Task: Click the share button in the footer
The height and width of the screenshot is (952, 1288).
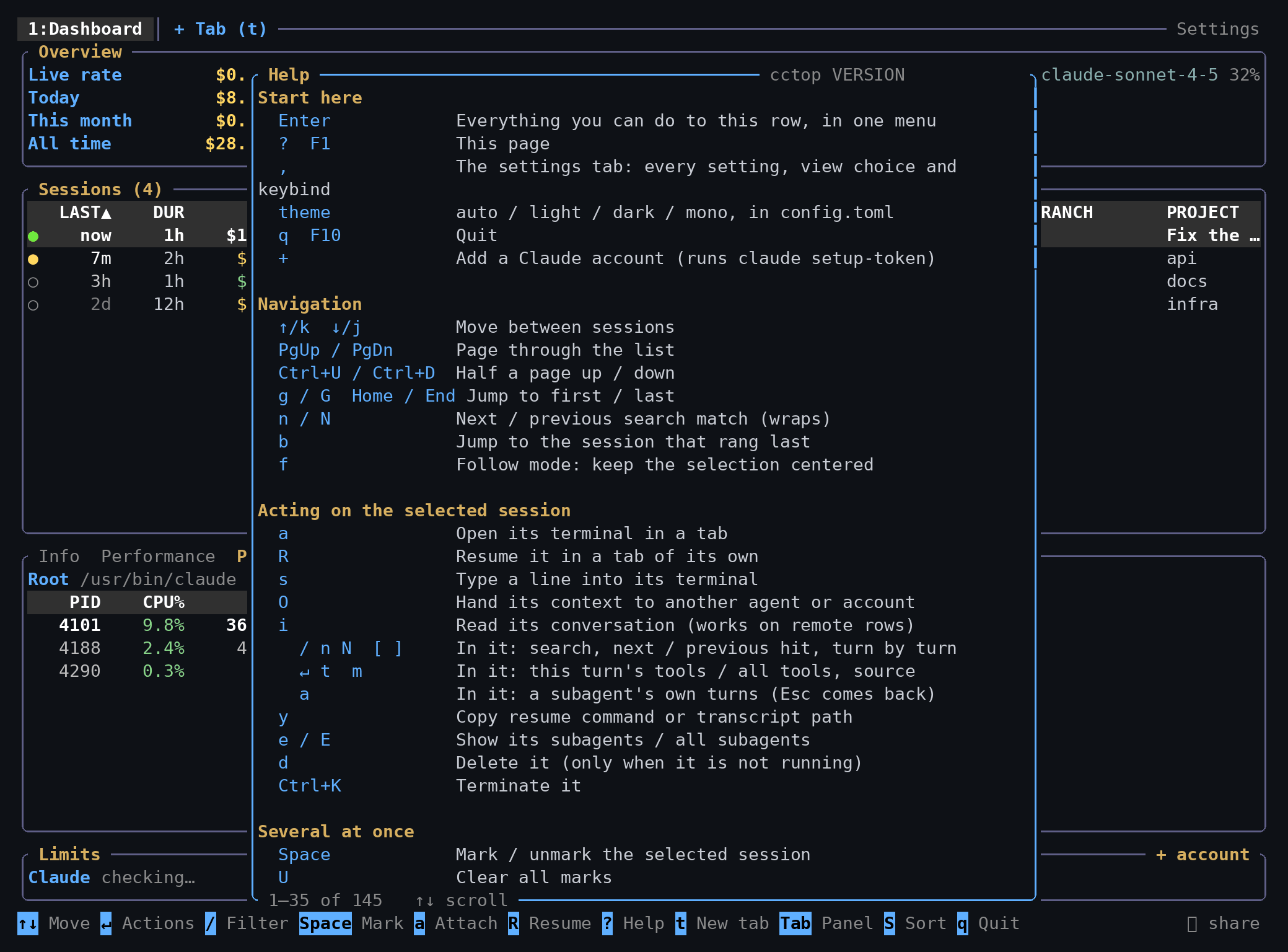Action: coord(1223,923)
